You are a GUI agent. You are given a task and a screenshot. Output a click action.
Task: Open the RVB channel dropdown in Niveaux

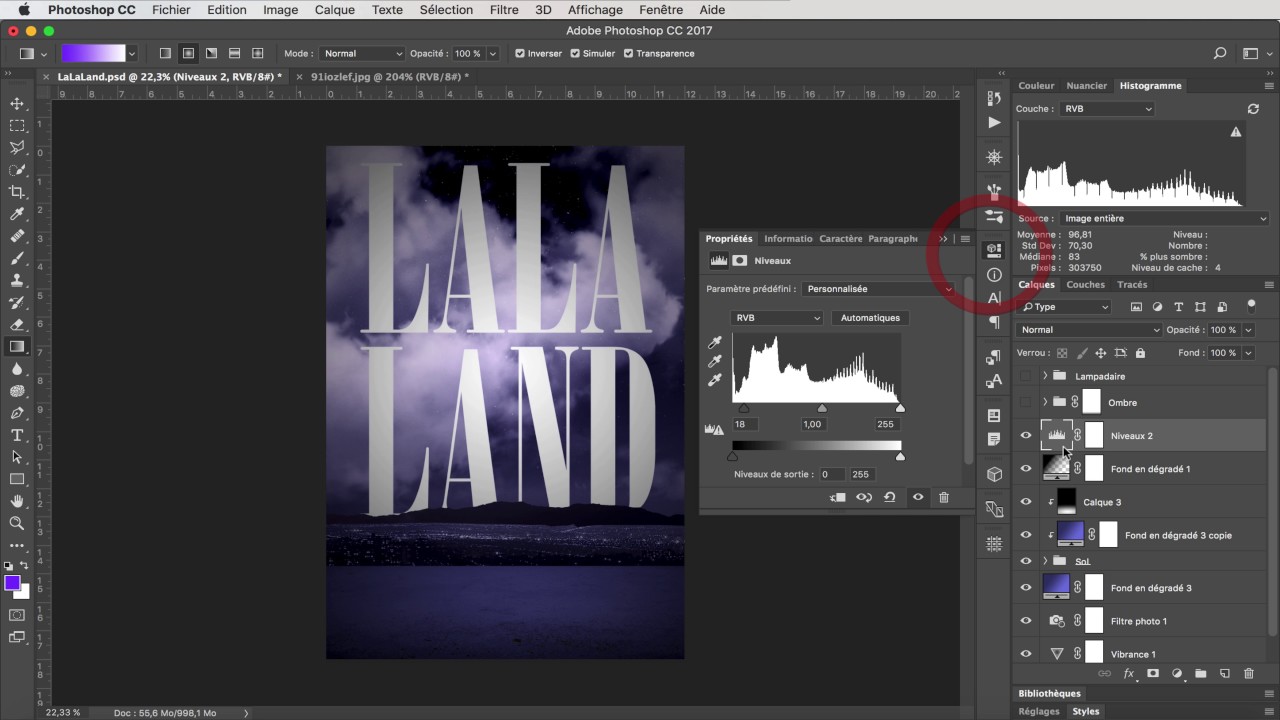coord(777,318)
